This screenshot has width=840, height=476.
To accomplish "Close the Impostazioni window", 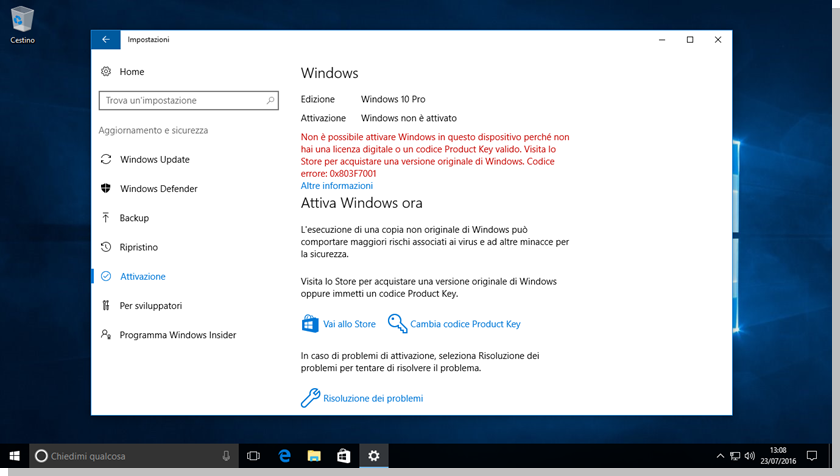I will 718,40.
